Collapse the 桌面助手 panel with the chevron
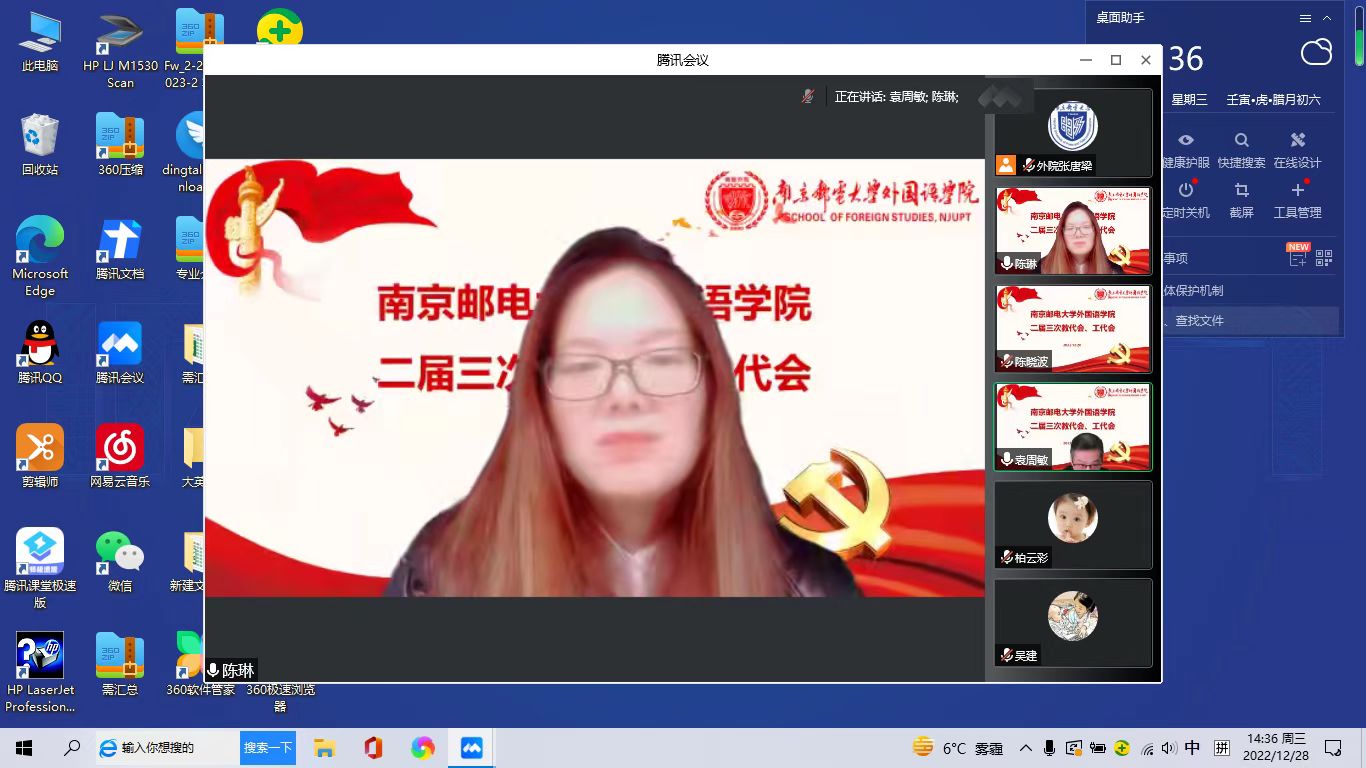The height and width of the screenshot is (768, 1366). click(x=1327, y=18)
